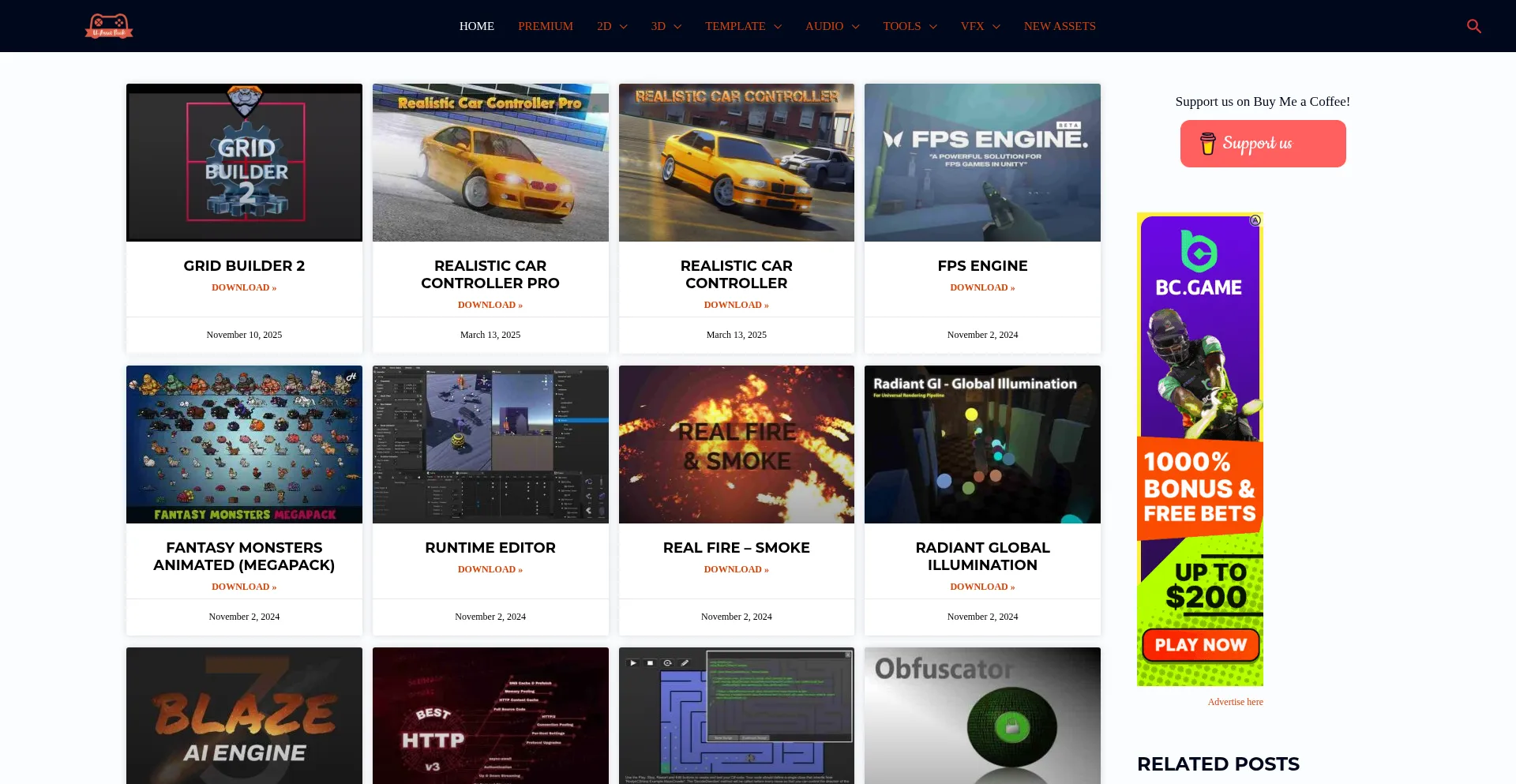
Task: Open the Runtime Editor thumbnail image
Action: 490,445
